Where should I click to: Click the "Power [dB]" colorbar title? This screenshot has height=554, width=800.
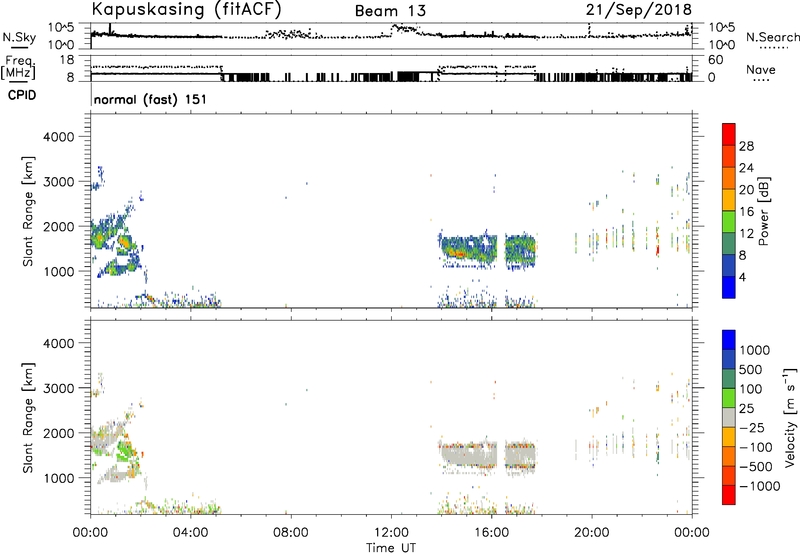click(x=763, y=211)
